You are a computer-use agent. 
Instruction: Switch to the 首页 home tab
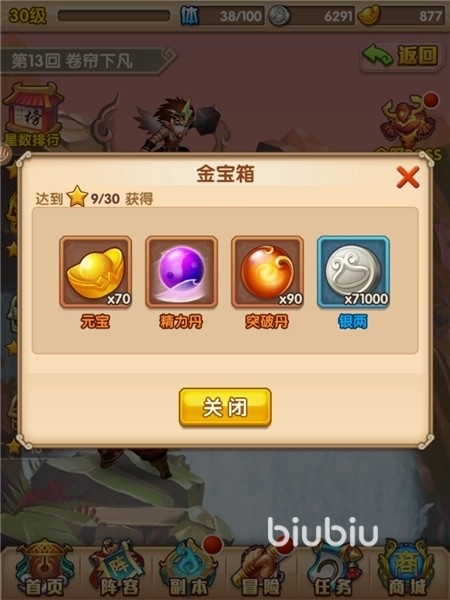[43, 569]
